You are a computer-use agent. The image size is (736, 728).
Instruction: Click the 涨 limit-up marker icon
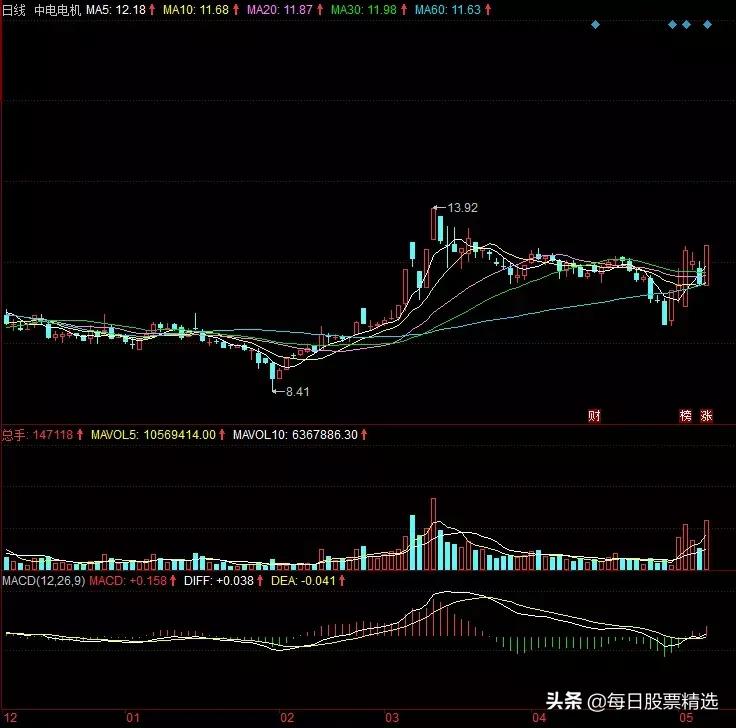point(706,415)
